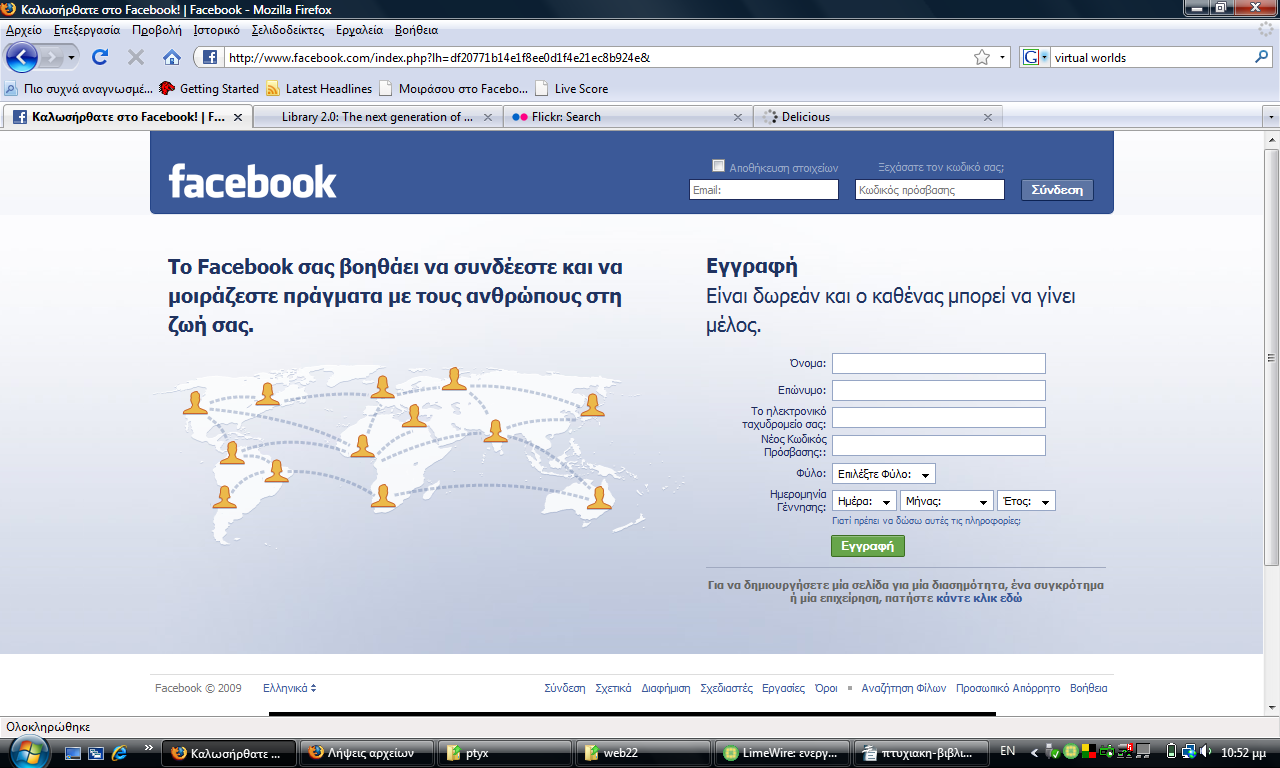Bookmark this page with the star icon

point(982,57)
